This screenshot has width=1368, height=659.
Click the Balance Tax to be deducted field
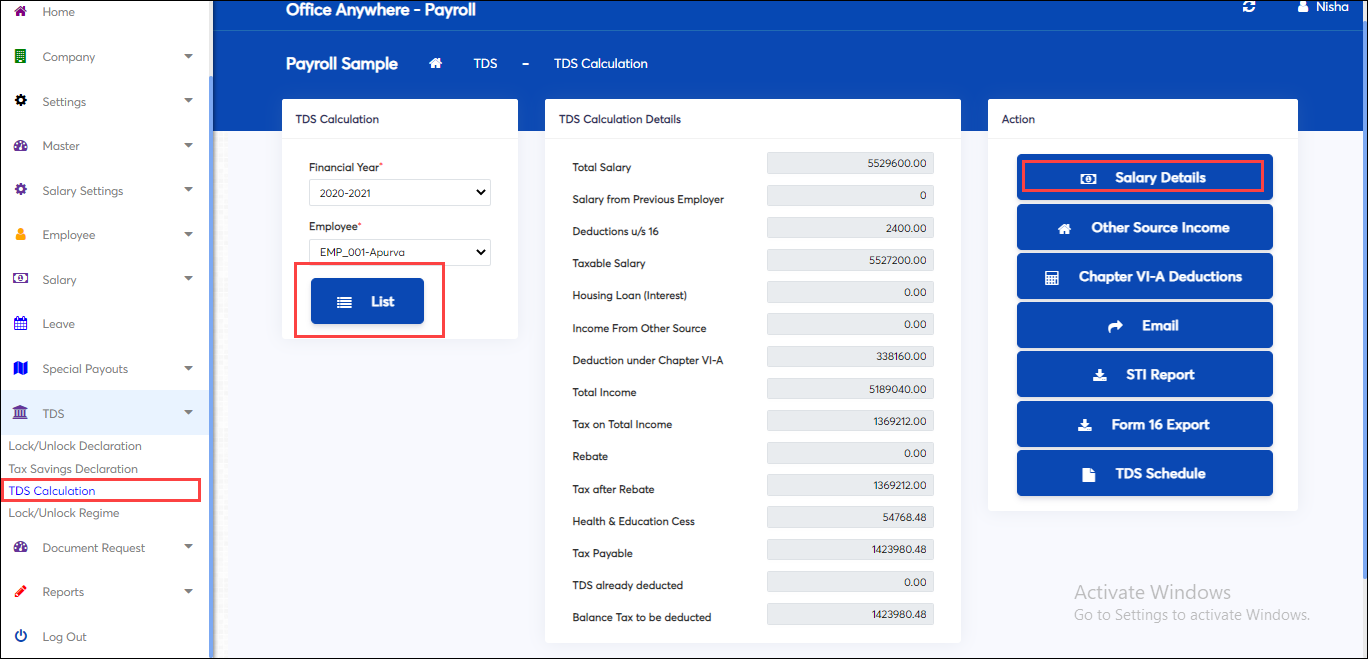click(x=850, y=613)
